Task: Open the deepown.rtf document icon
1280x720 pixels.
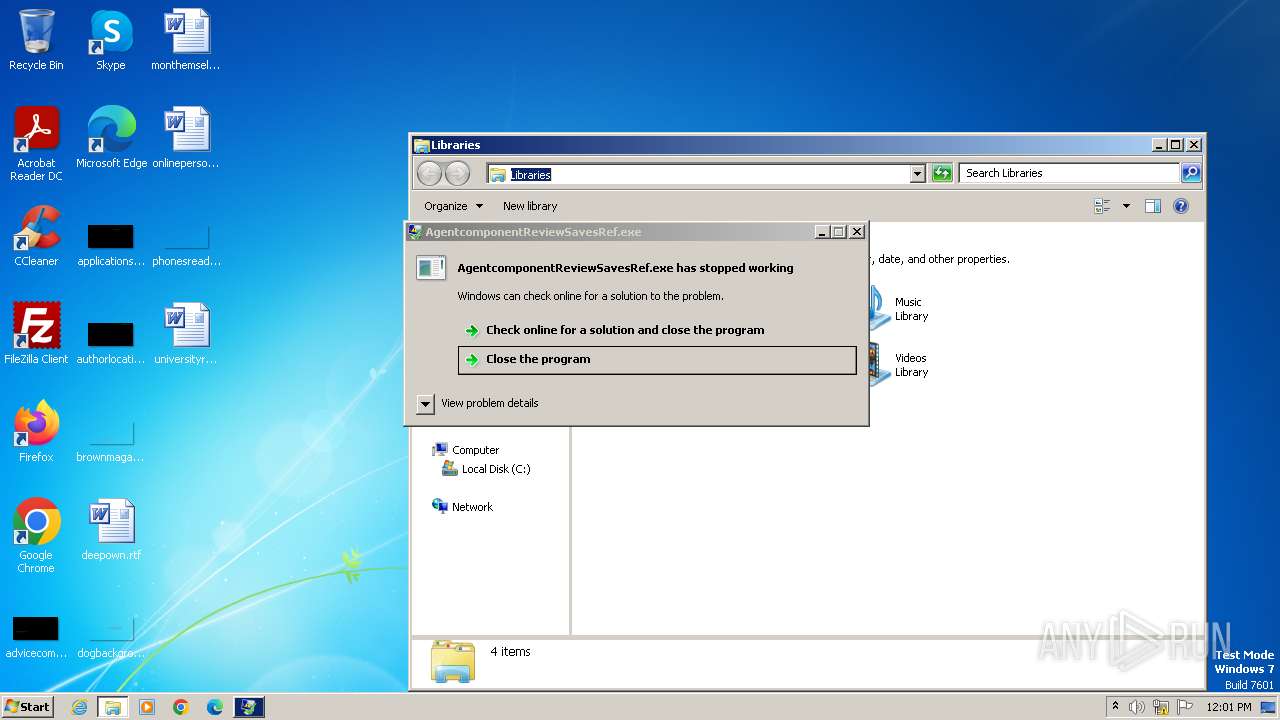Action: click(x=111, y=530)
